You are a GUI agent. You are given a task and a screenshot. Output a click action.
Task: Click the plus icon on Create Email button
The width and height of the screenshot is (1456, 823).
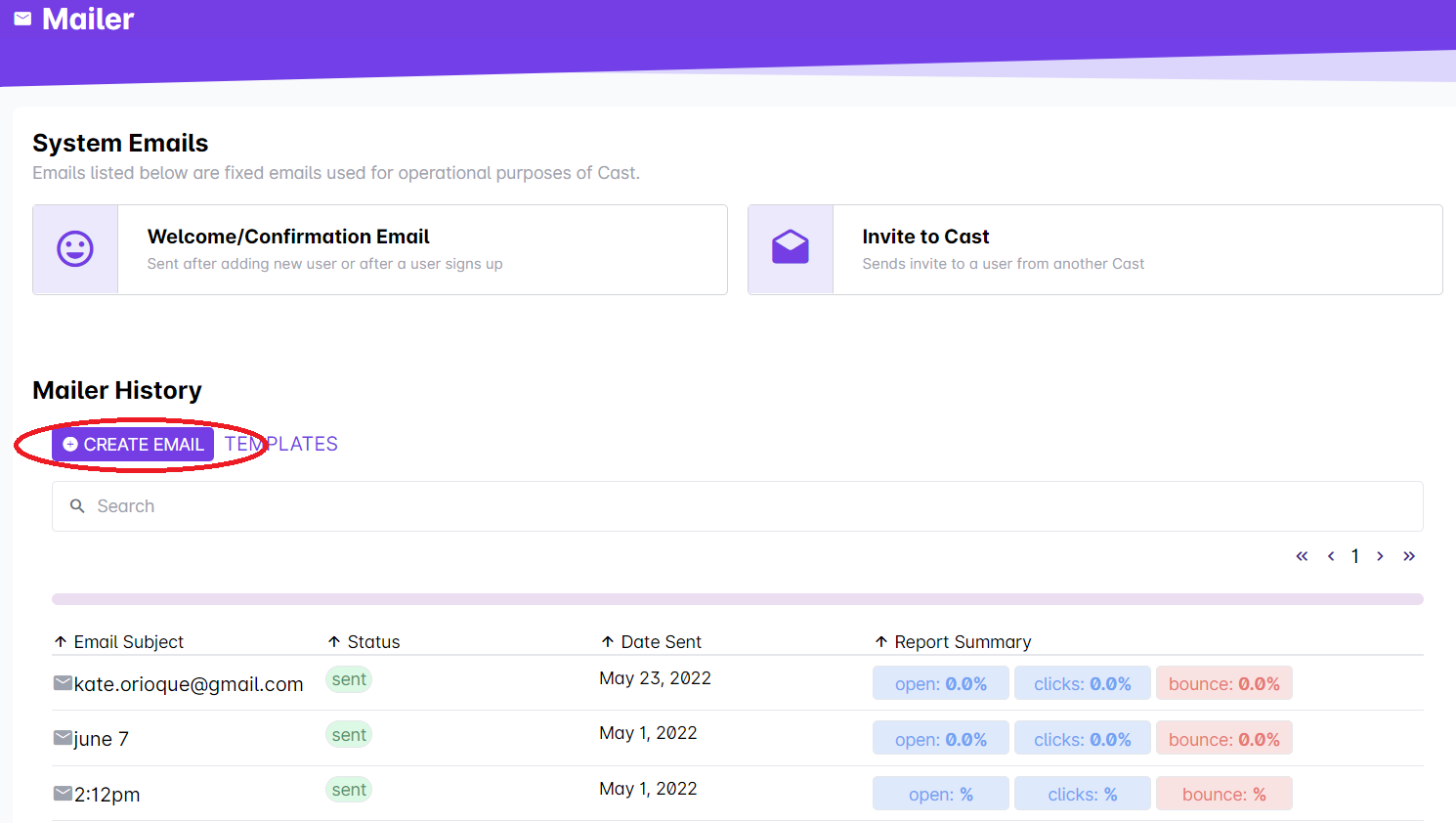click(70, 445)
